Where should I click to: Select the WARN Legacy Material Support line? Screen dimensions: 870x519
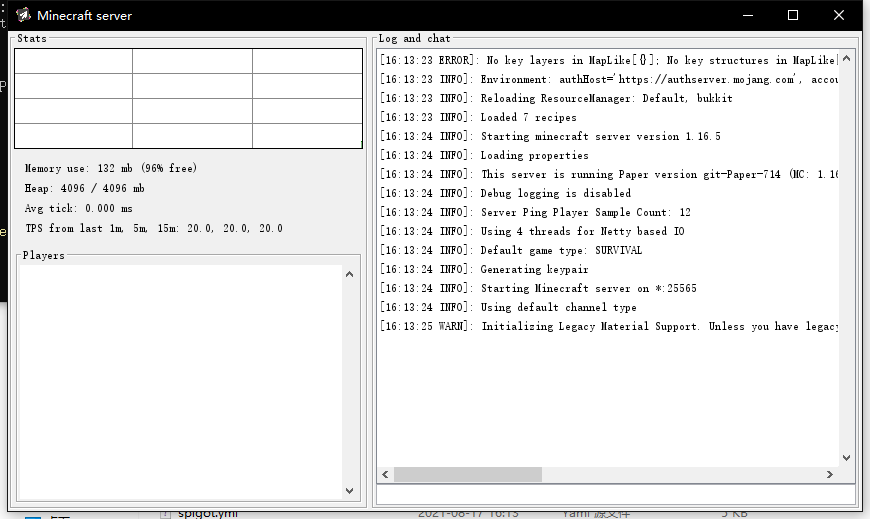click(x=609, y=326)
